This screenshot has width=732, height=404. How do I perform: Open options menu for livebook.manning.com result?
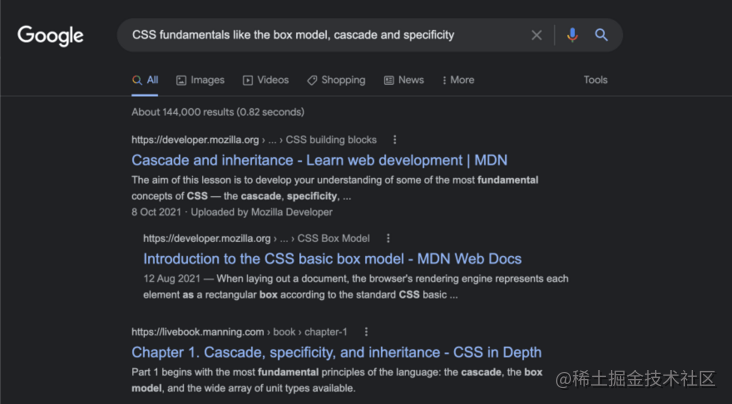pos(366,332)
